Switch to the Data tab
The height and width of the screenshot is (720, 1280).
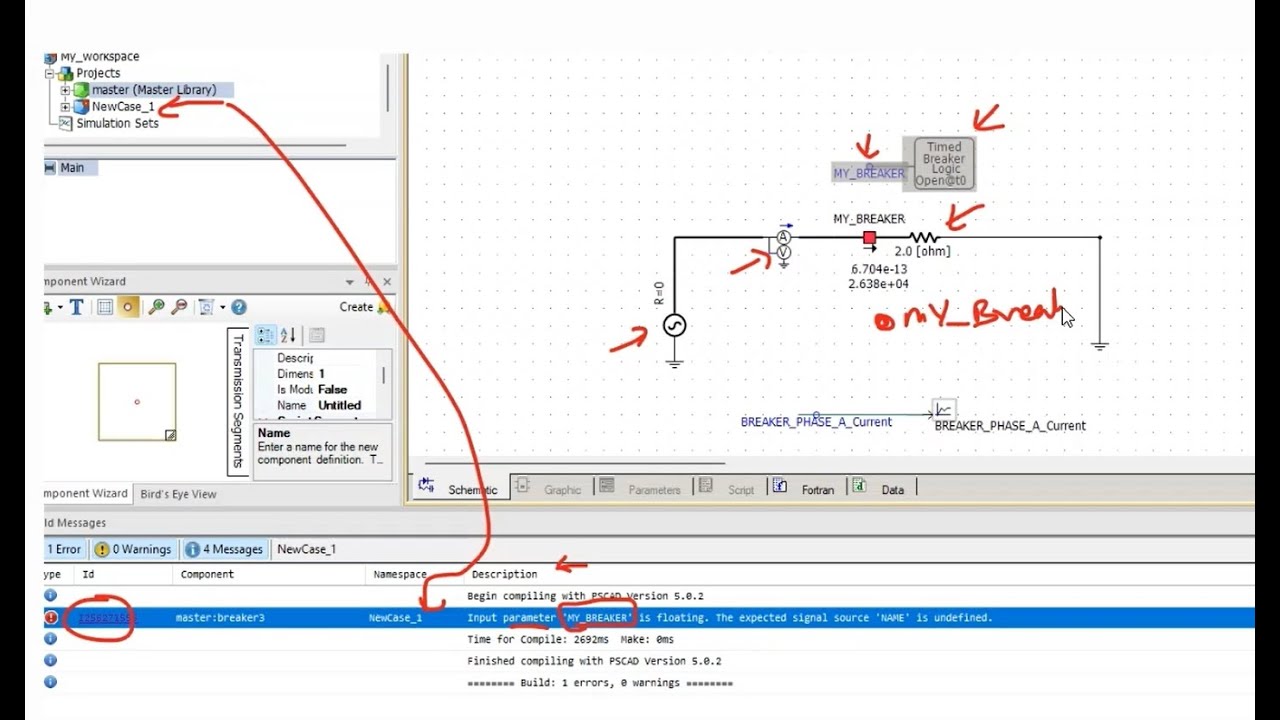coord(880,489)
